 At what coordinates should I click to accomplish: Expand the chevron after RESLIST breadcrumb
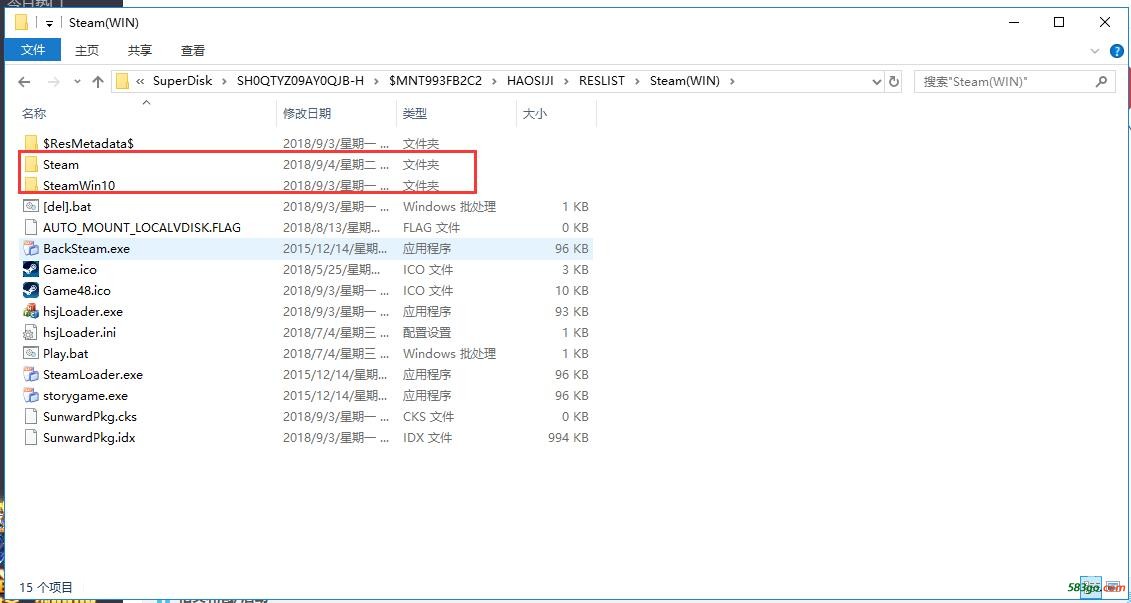(638, 81)
